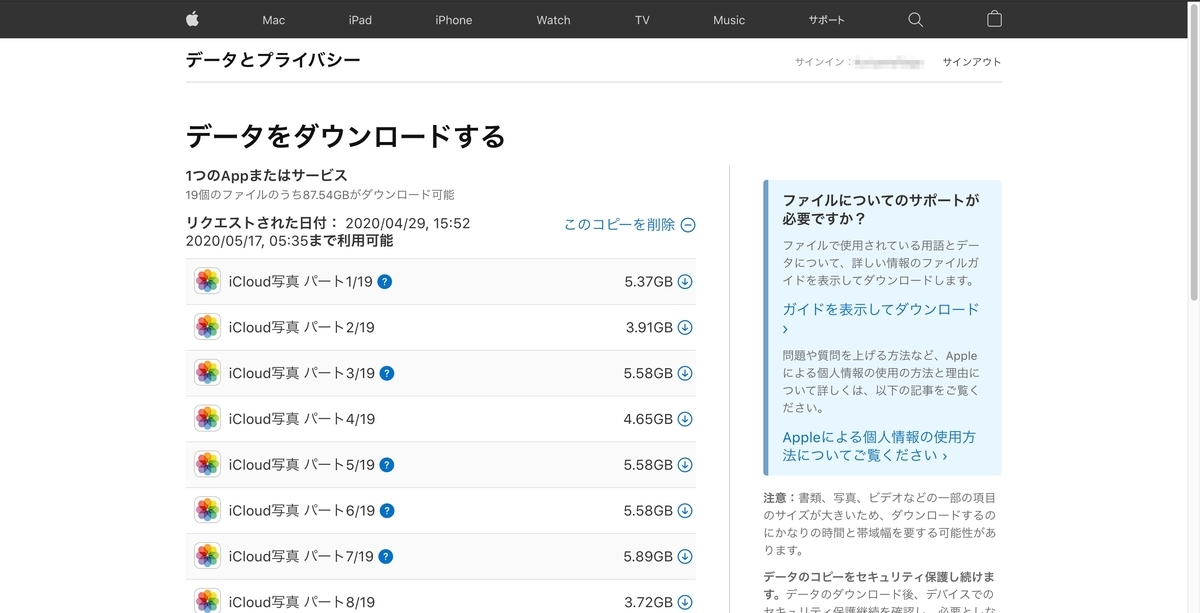This screenshot has height=613, width=1200.
Task: Click iCloud写真 パート8/19 label
Action: [x=301, y=602]
